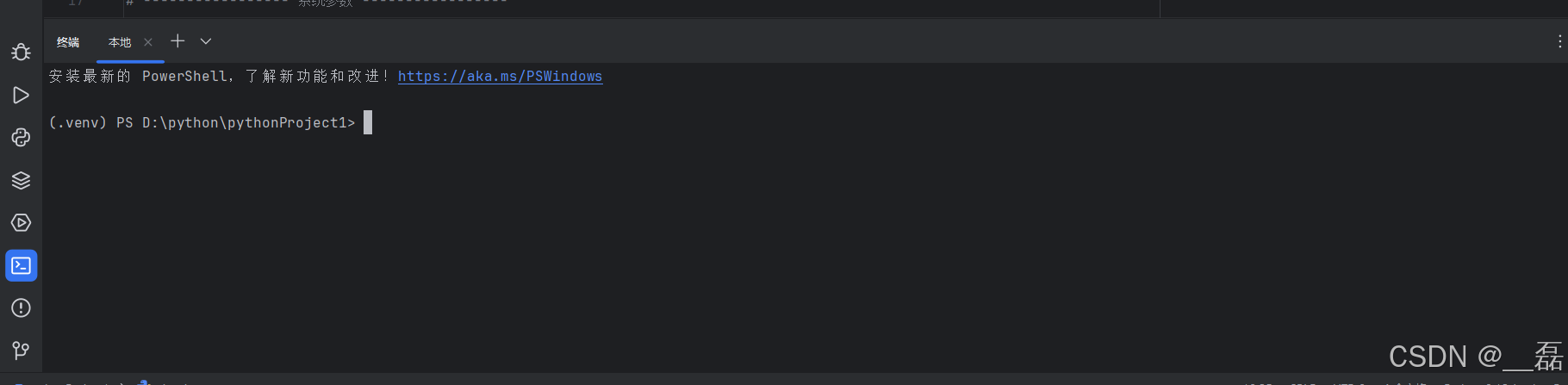Click editor line number 17 gutter
Image resolution: width=1568 pixels, height=385 pixels.
pos(76,3)
